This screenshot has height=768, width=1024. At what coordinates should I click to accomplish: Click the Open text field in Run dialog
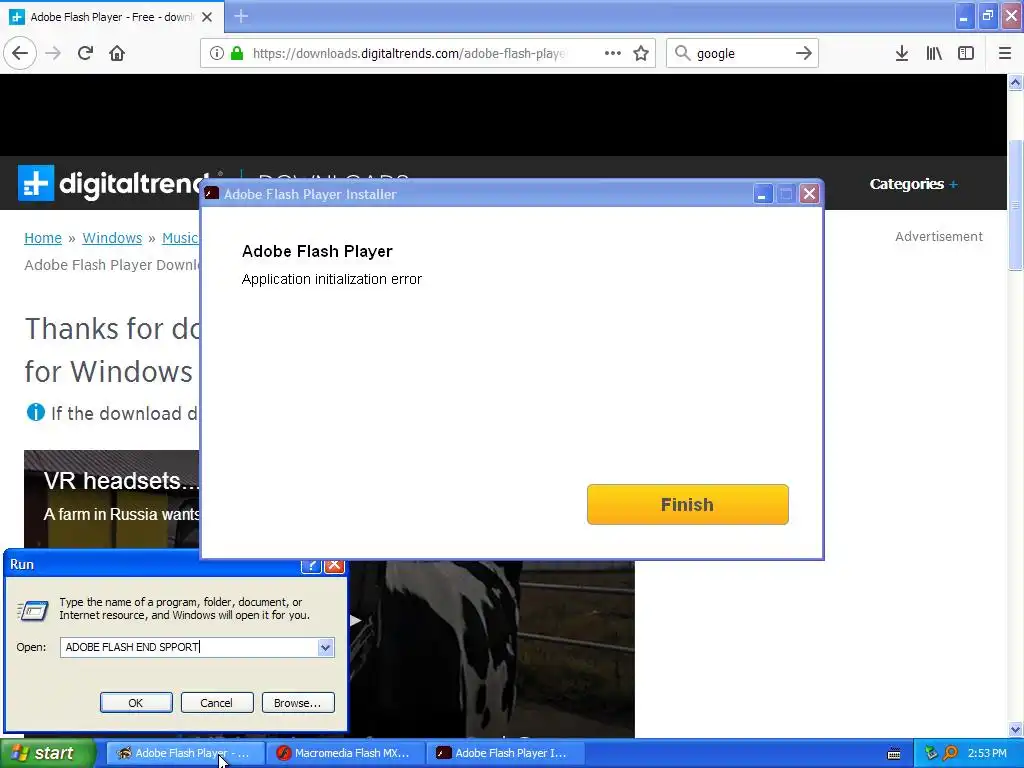[189, 647]
